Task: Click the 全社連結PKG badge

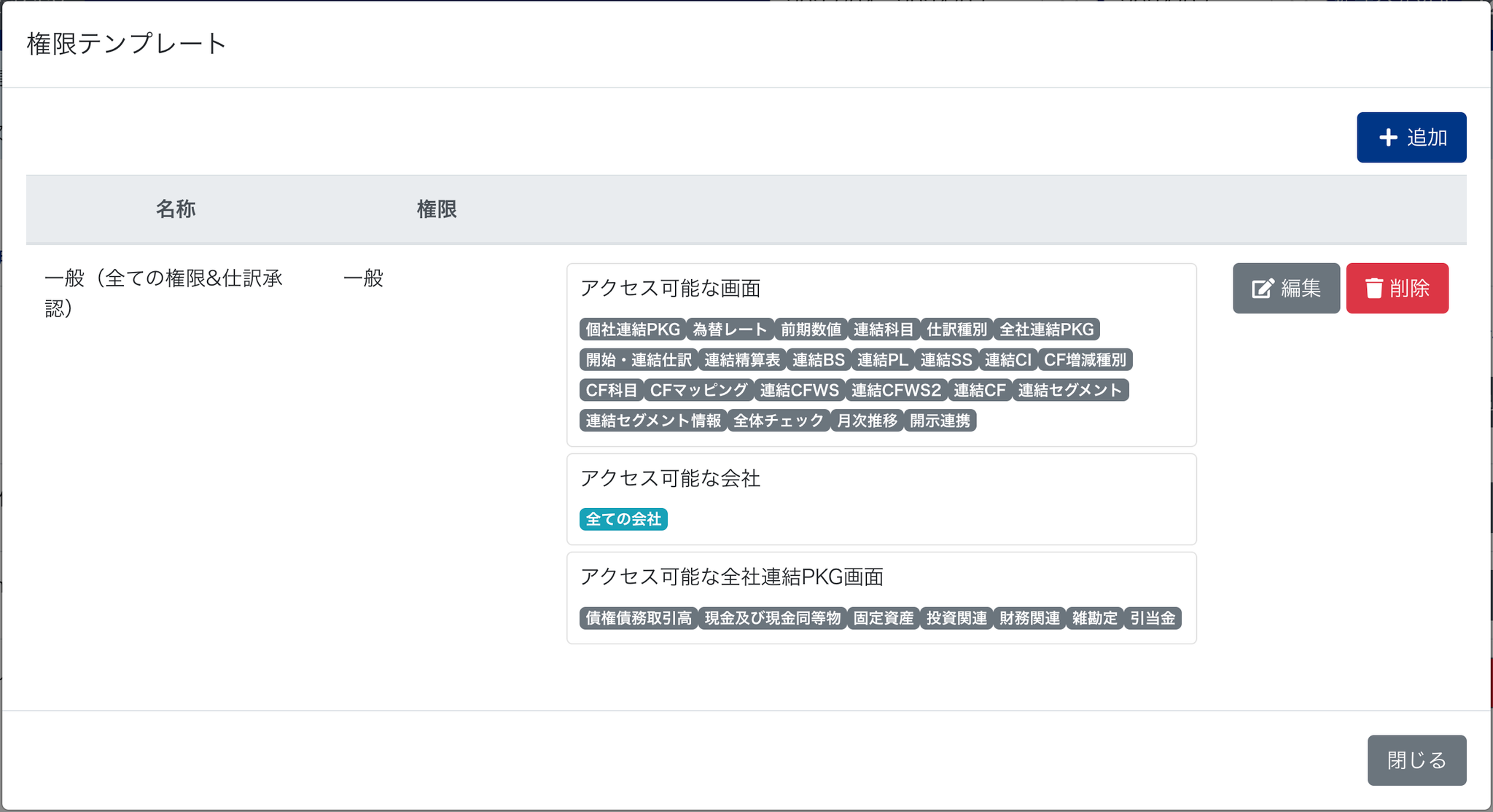Action: click(x=1046, y=329)
